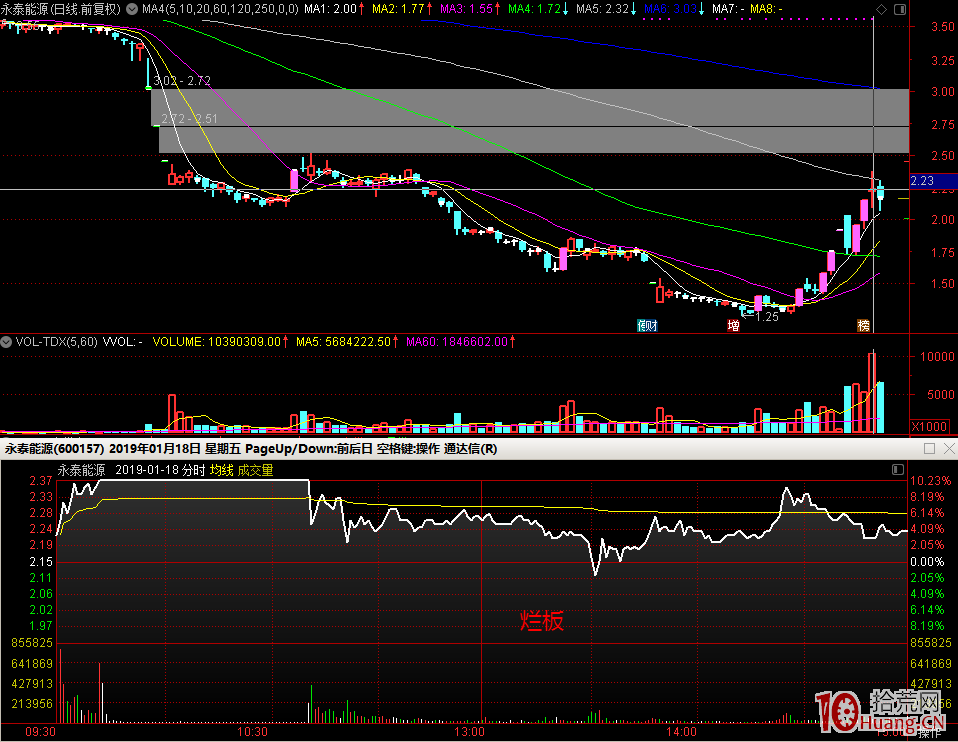Maximize the intraday popup window
This screenshot has width=958, height=742.
coord(929,449)
